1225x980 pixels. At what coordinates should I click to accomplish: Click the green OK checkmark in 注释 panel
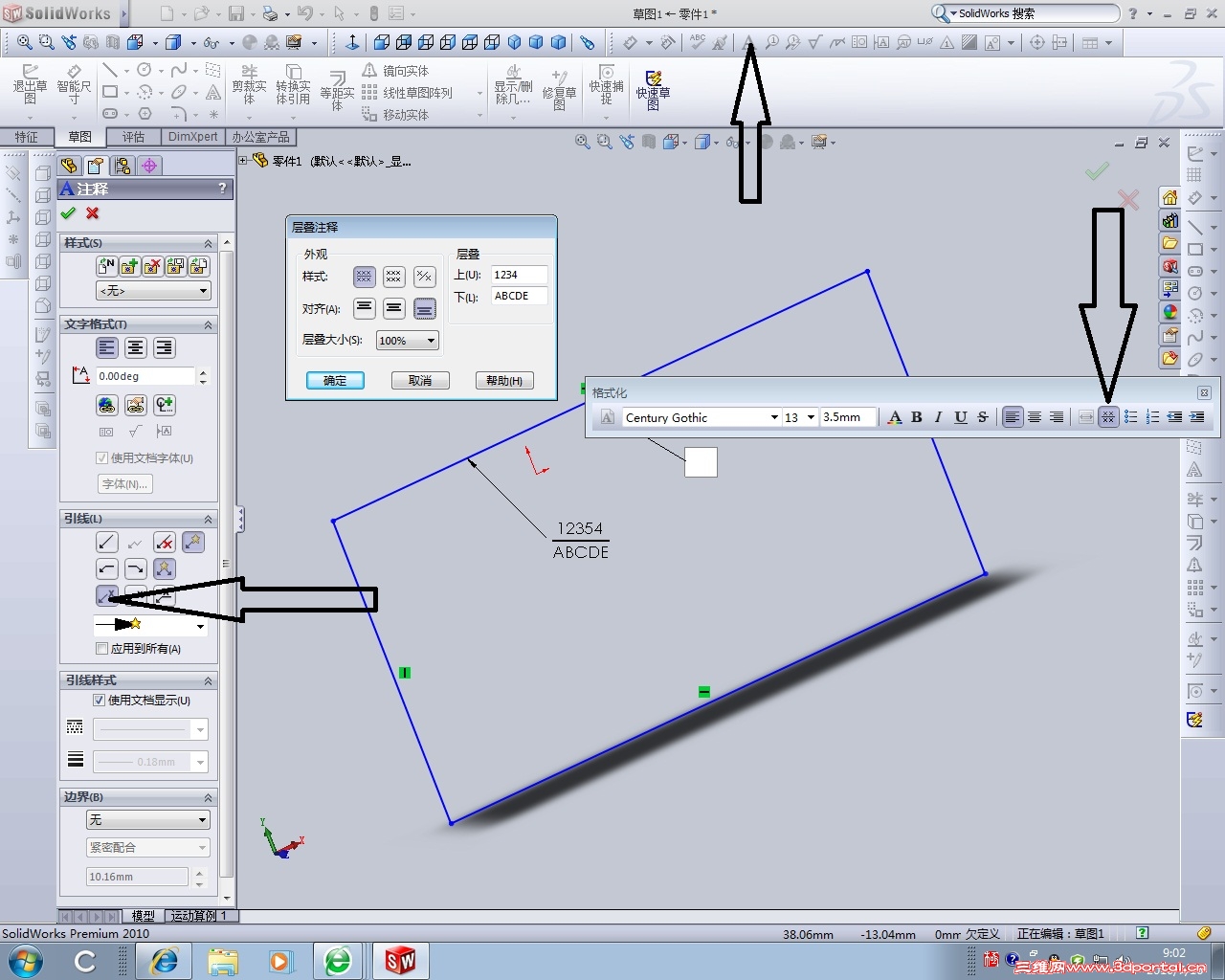(x=68, y=213)
